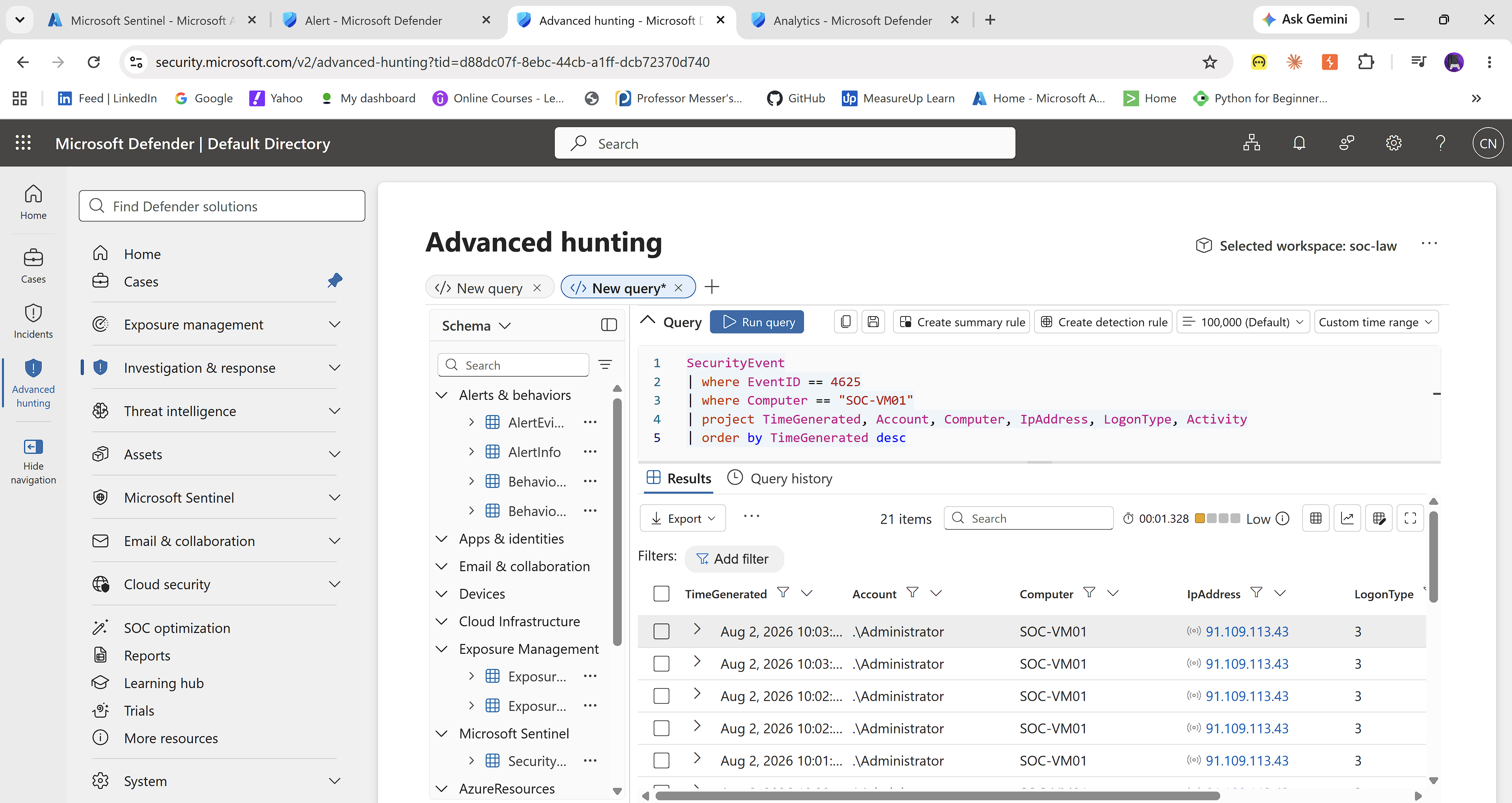Image resolution: width=1512 pixels, height=803 pixels.
Task: Click the resource usage info icon
Action: [x=1283, y=518]
